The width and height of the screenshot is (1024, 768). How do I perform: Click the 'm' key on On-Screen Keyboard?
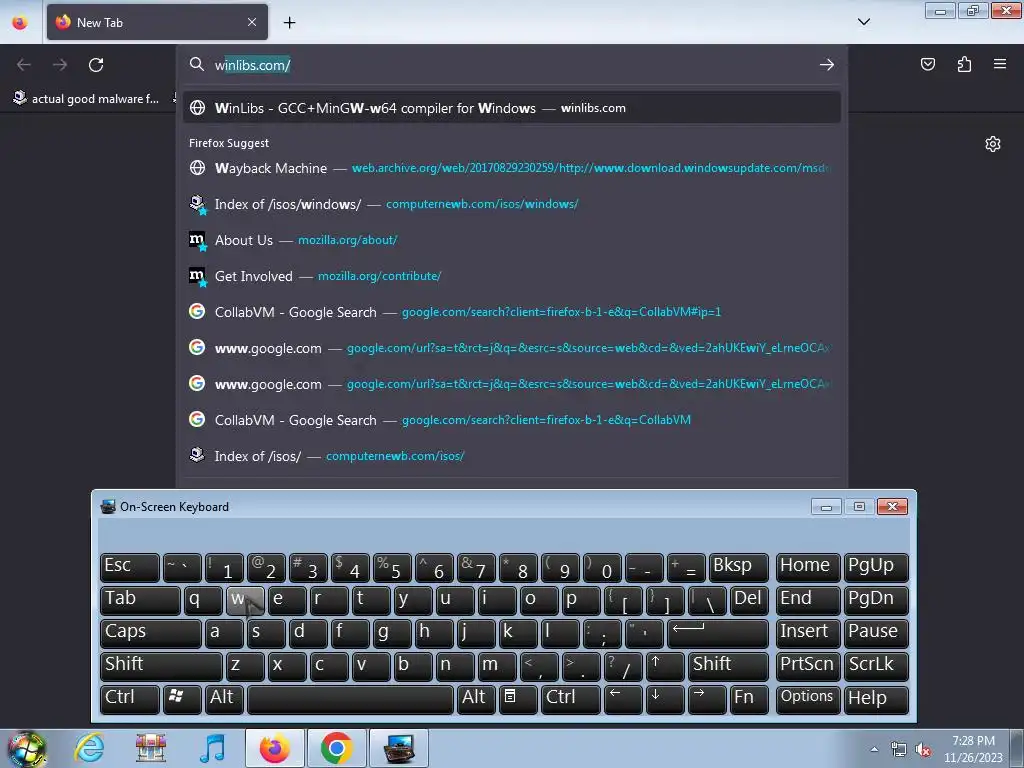(496, 665)
